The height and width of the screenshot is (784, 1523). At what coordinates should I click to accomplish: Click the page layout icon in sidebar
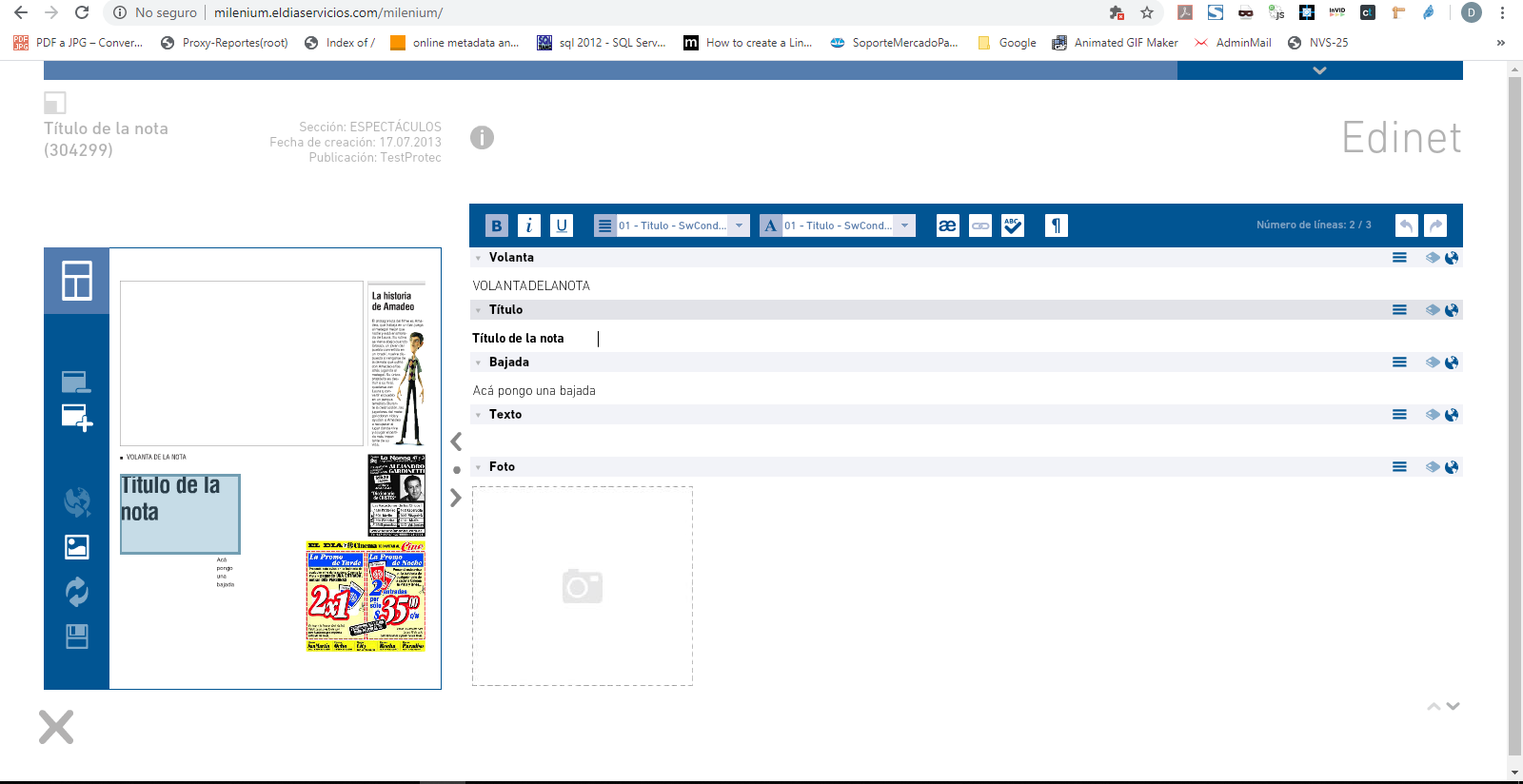(77, 281)
